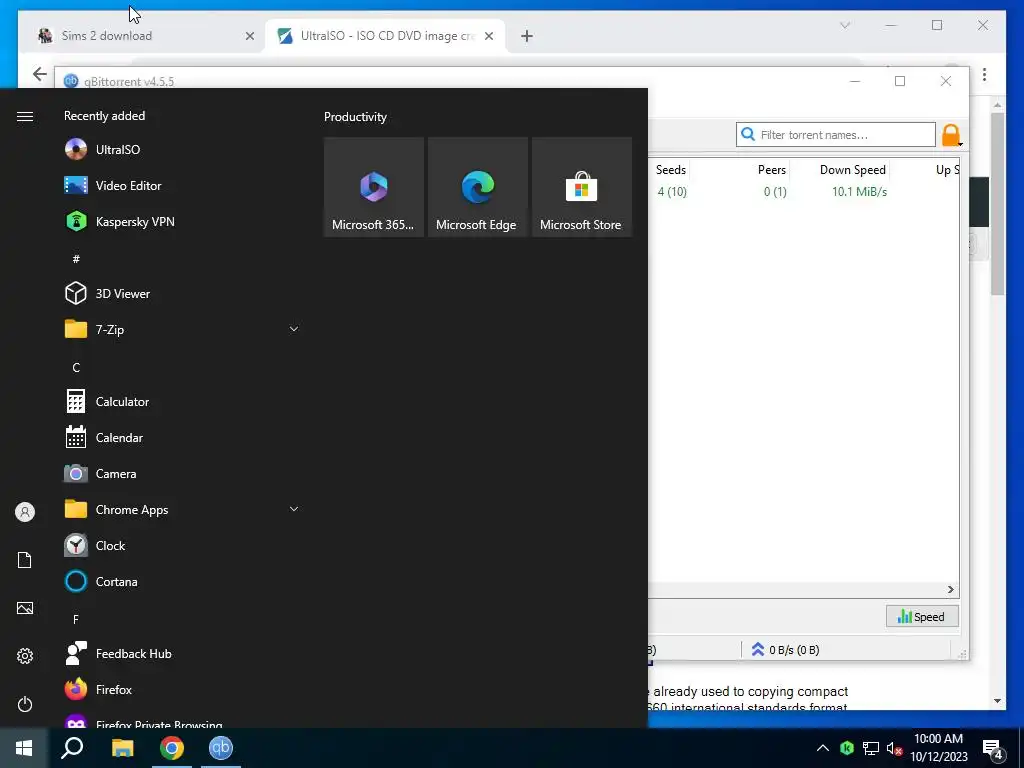
Task: Click the Windows Start button
Action: point(24,748)
